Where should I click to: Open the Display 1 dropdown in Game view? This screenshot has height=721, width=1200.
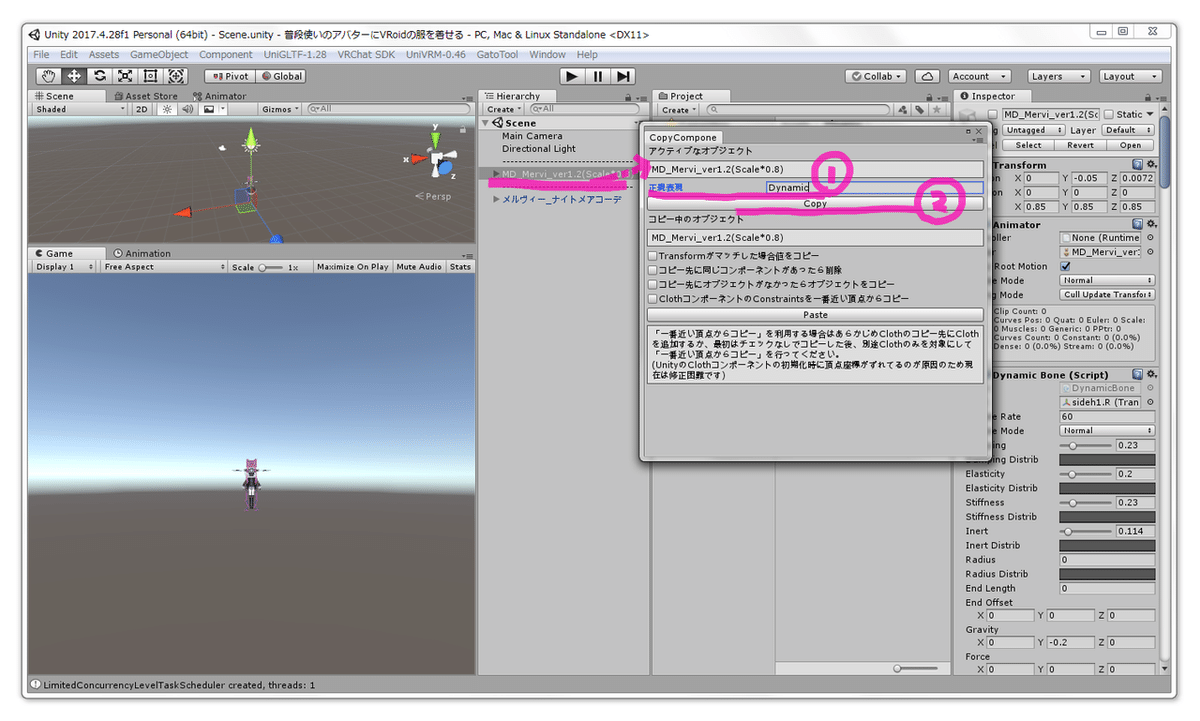click(x=64, y=267)
